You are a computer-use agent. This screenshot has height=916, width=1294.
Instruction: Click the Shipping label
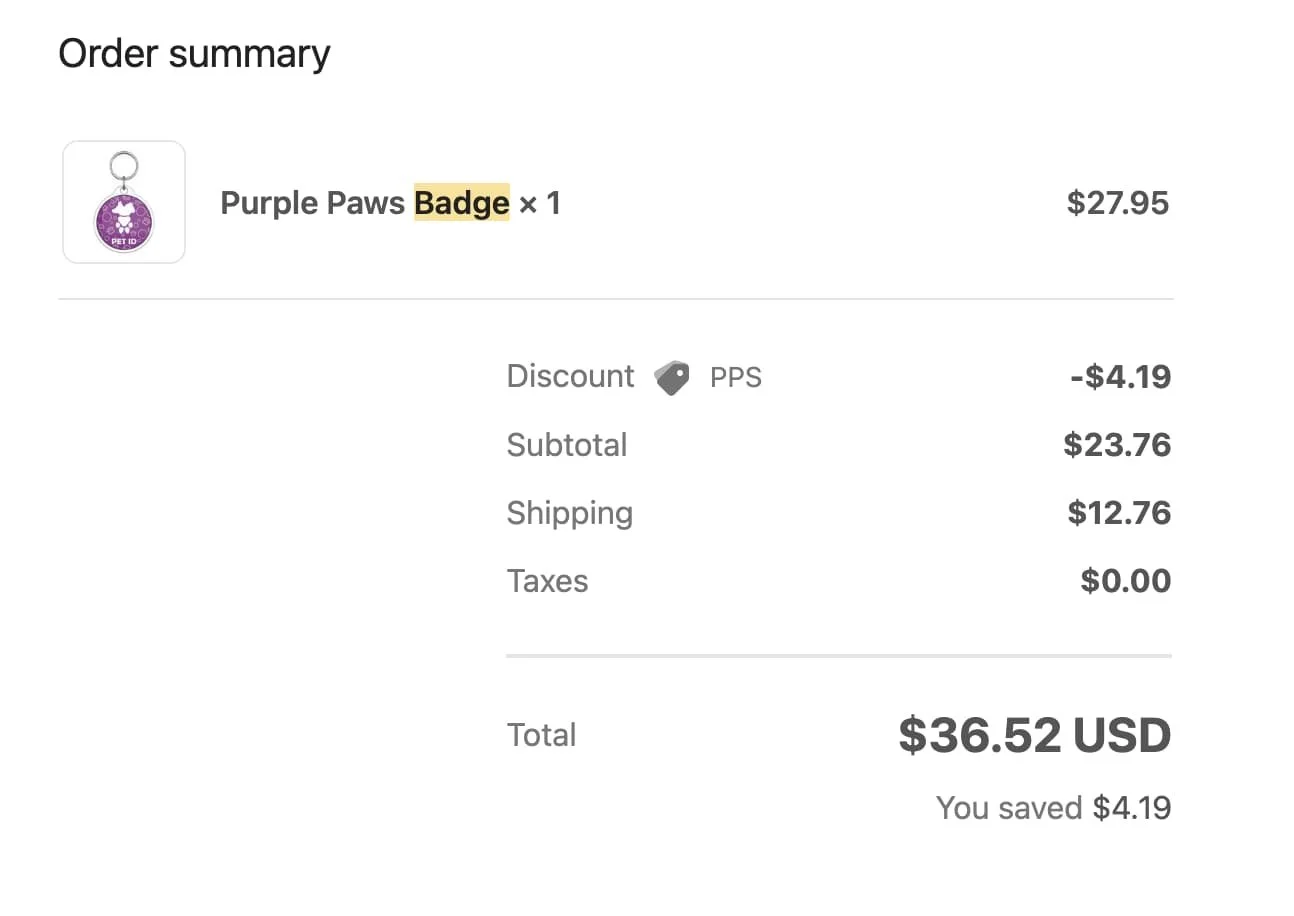(x=569, y=513)
